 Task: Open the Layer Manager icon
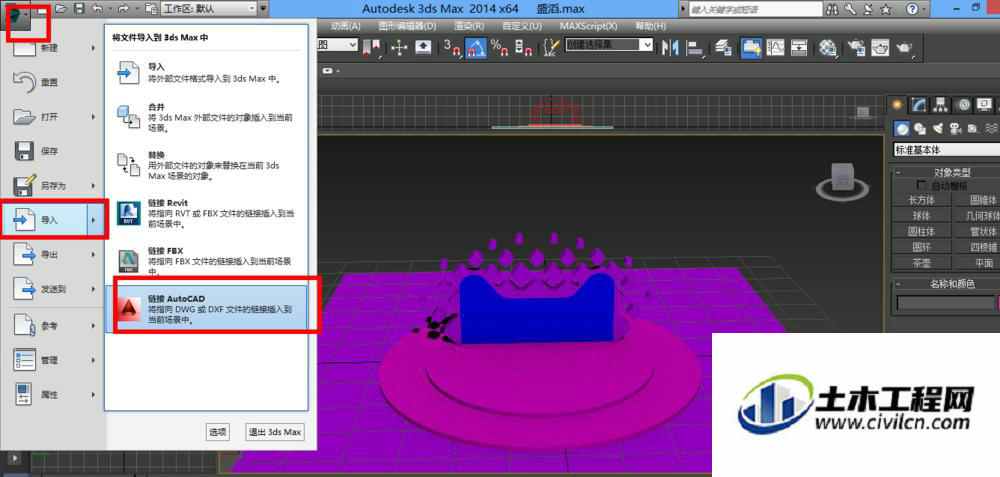coord(723,48)
